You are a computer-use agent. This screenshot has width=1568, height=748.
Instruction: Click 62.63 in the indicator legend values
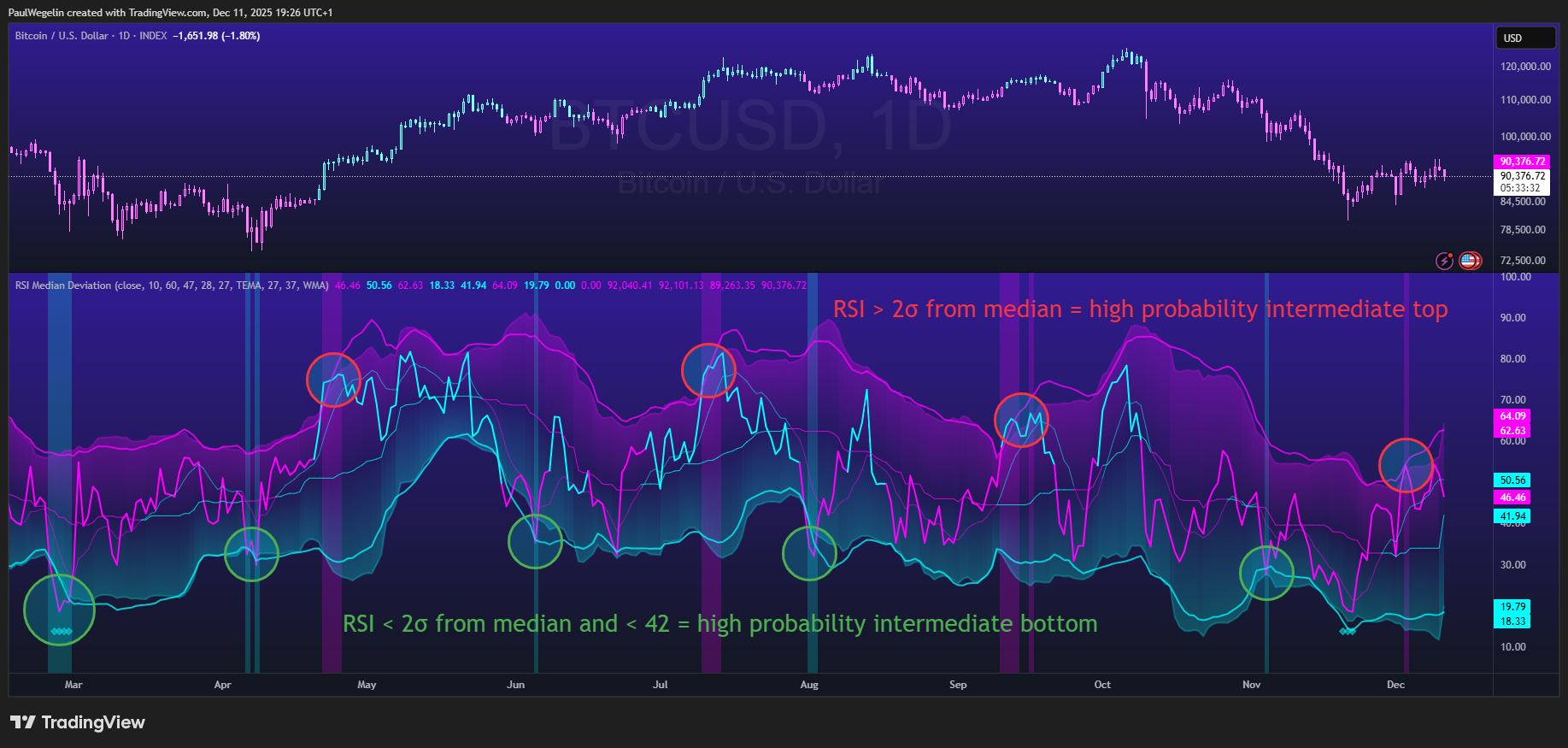coord(410,286)
